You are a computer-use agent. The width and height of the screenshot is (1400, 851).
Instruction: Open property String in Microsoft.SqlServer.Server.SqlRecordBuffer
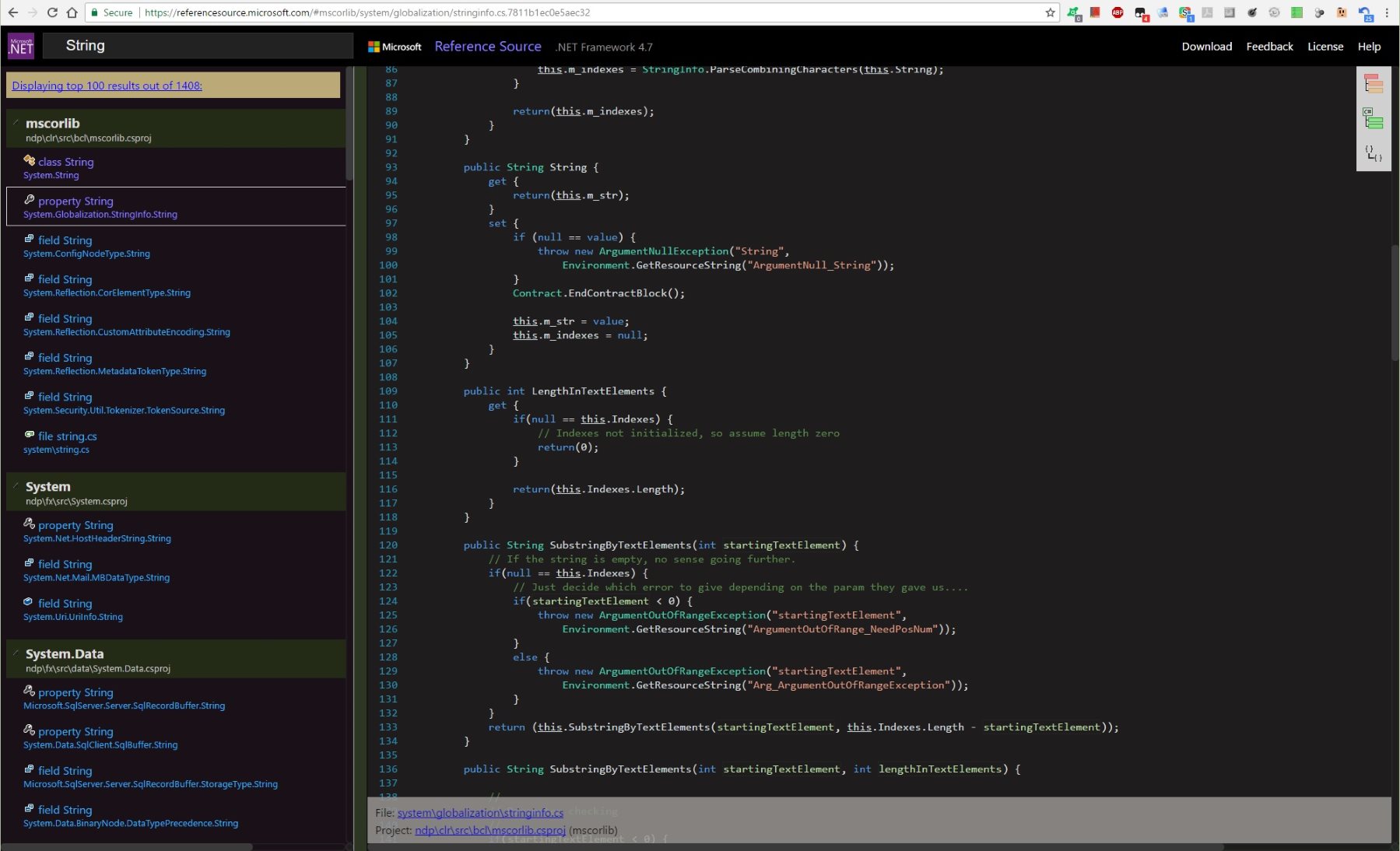pos(176,698)
